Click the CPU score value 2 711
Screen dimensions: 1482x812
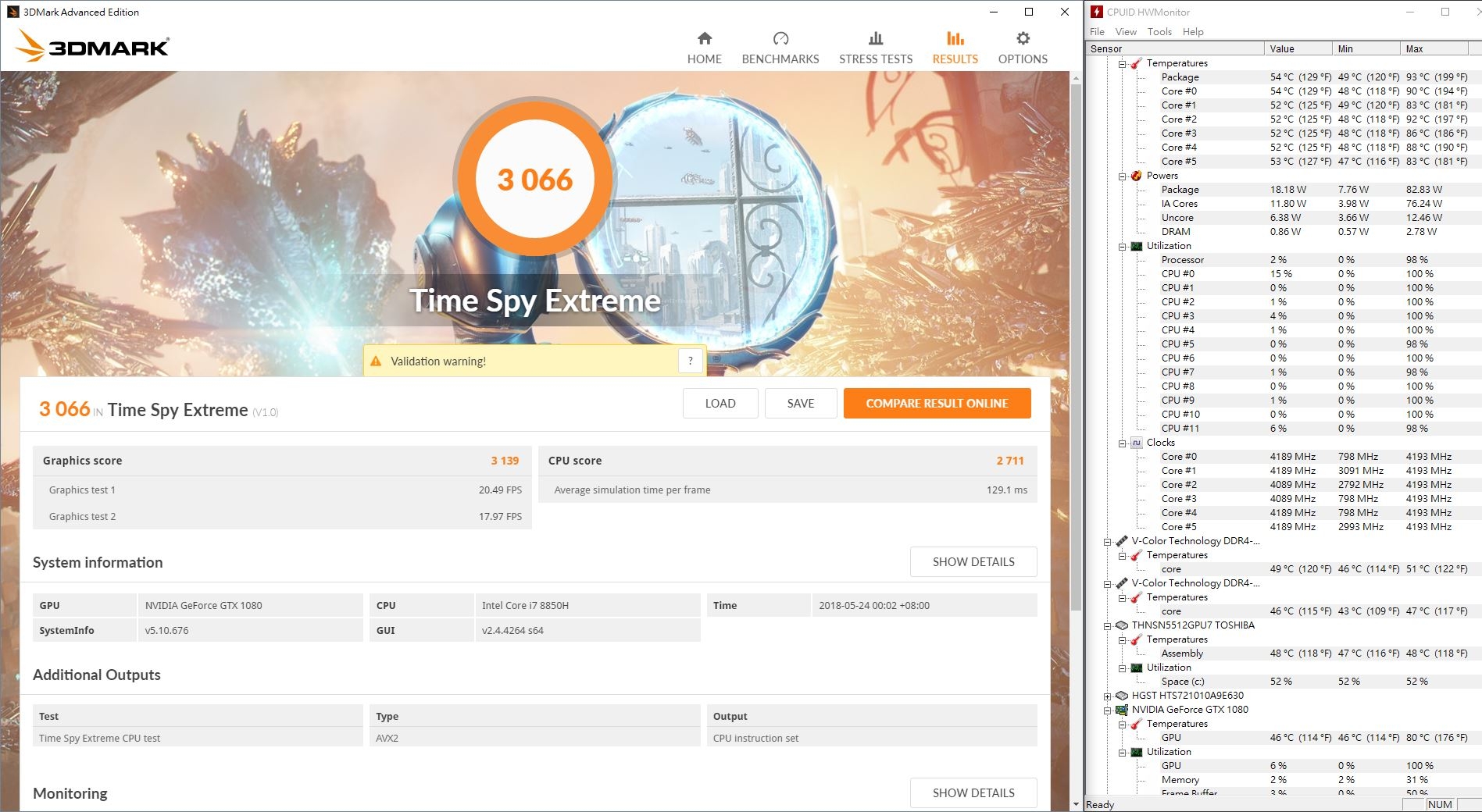click(1010, 461)
